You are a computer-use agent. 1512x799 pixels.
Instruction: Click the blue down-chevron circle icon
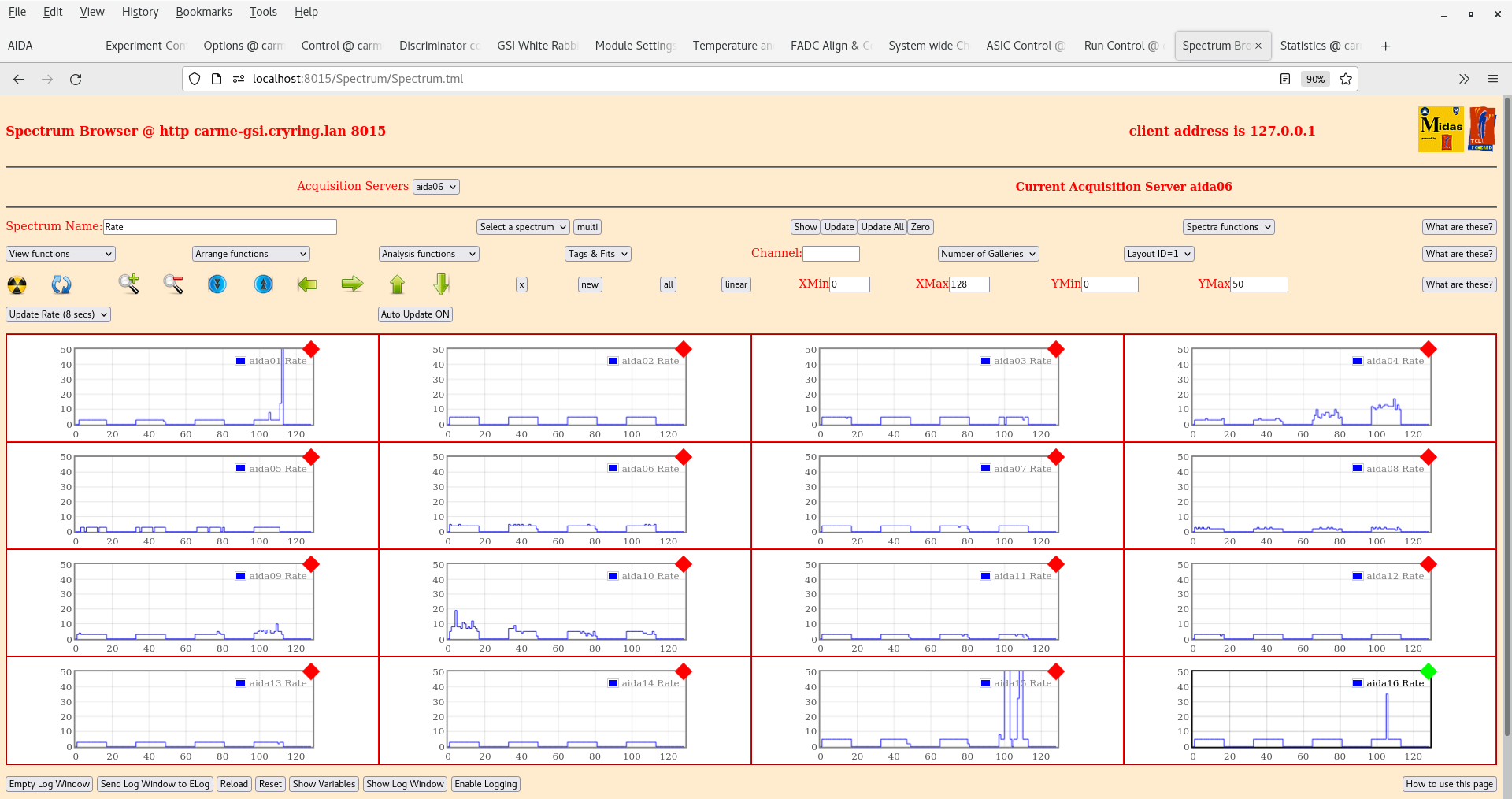pos(217,284)
